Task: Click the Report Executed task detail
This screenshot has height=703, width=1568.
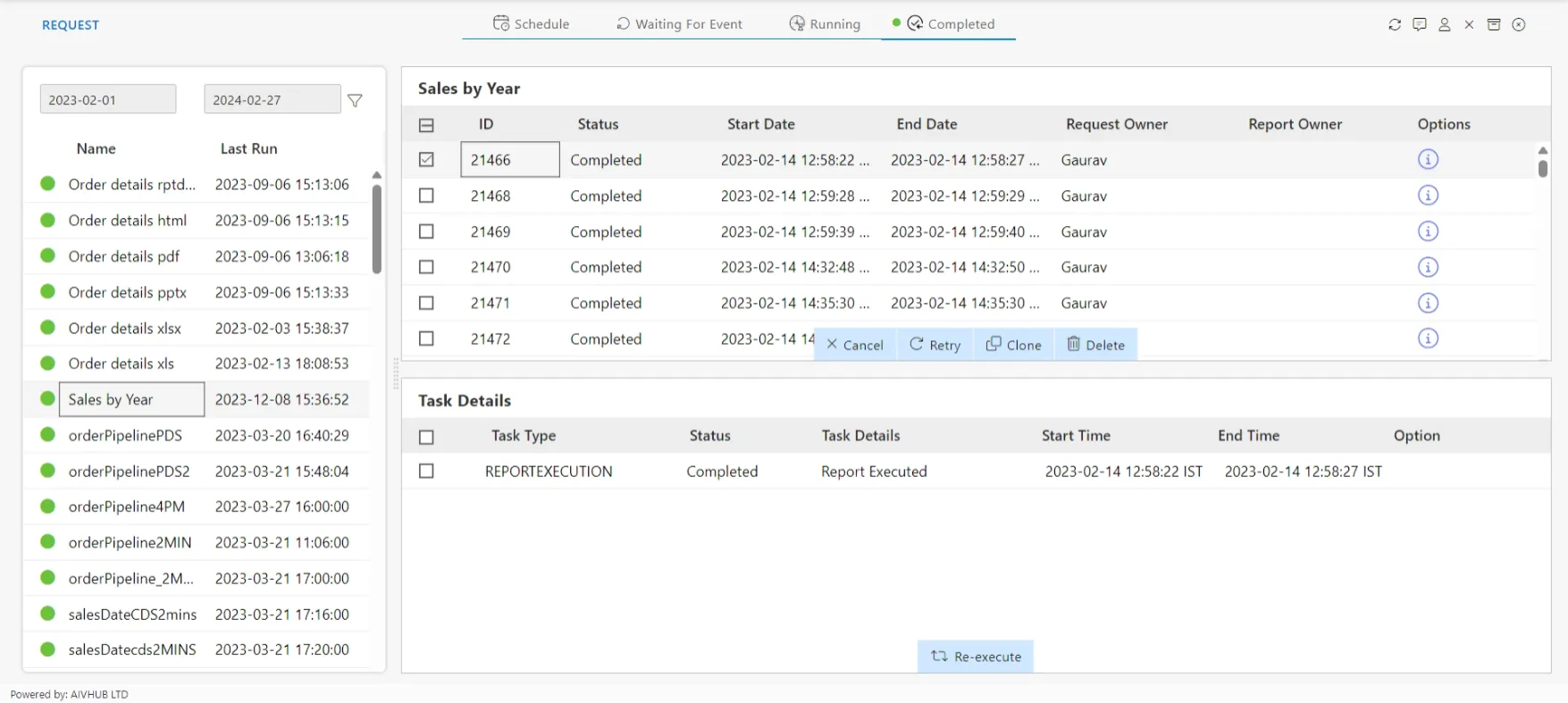Action: pos(874,471)
